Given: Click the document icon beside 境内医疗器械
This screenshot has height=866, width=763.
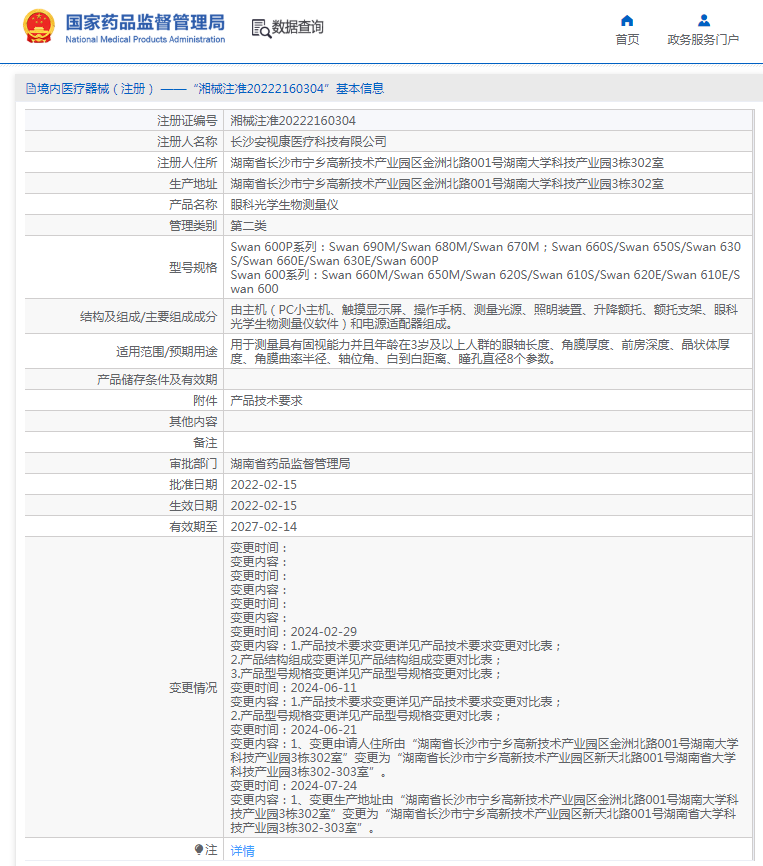Looking at the screenshot, I should pos(31,88).
